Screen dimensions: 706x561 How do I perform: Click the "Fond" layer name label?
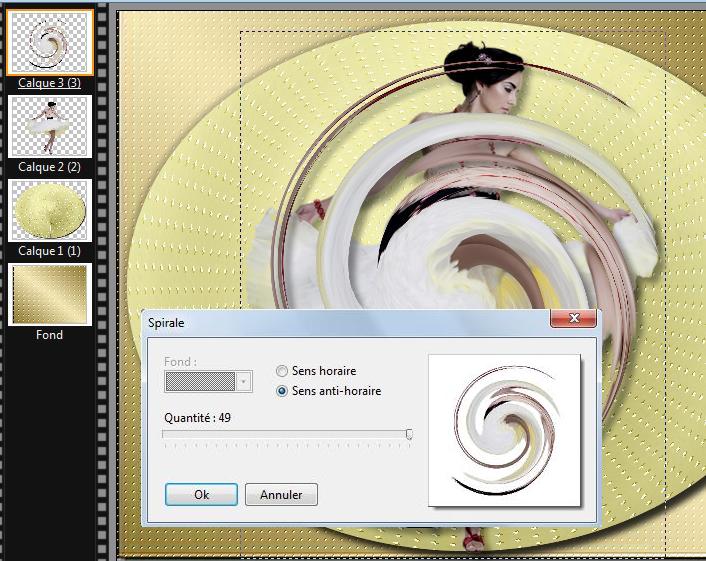point(49,335)
